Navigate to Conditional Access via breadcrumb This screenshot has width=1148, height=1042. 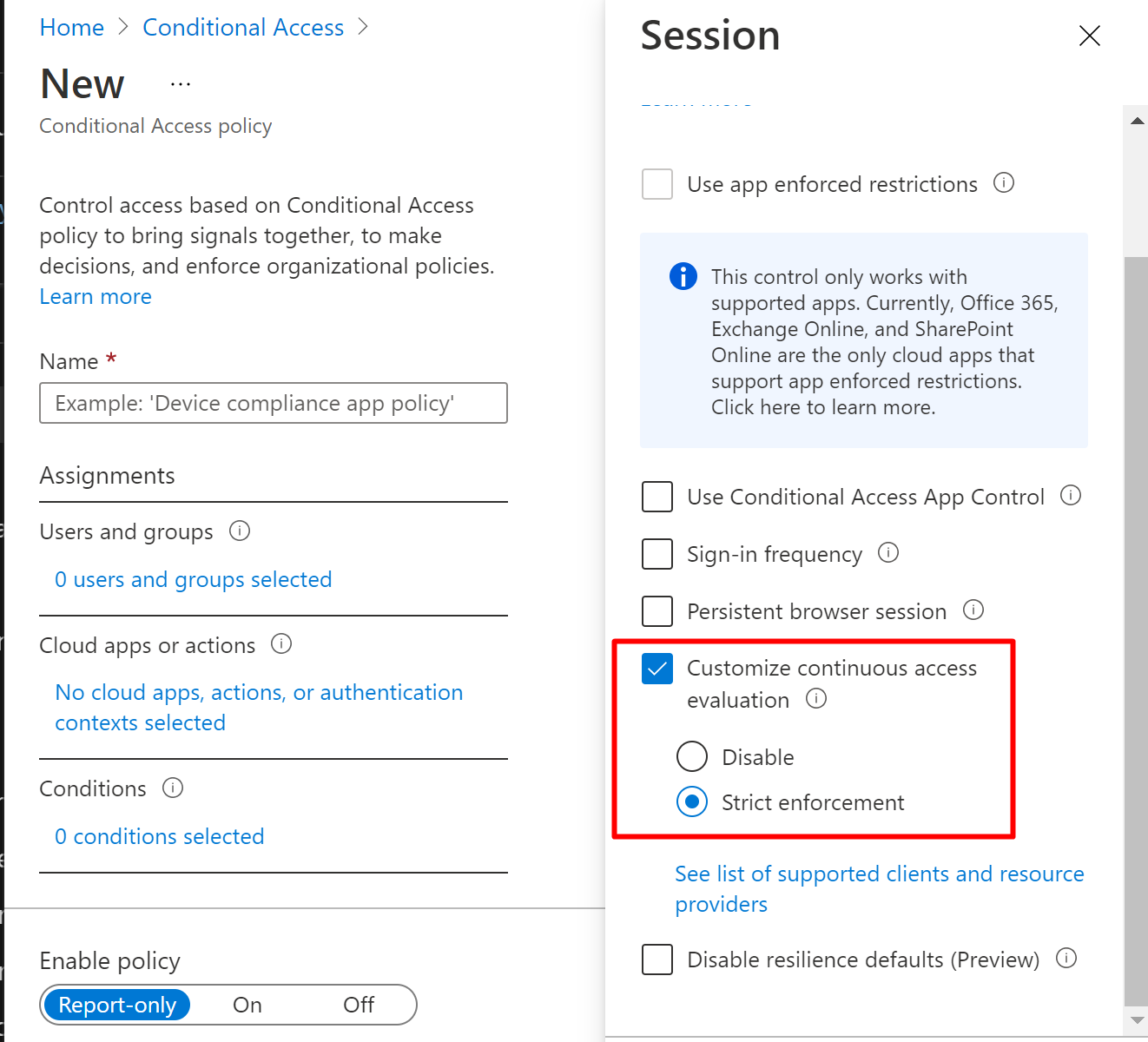[243, 27]
